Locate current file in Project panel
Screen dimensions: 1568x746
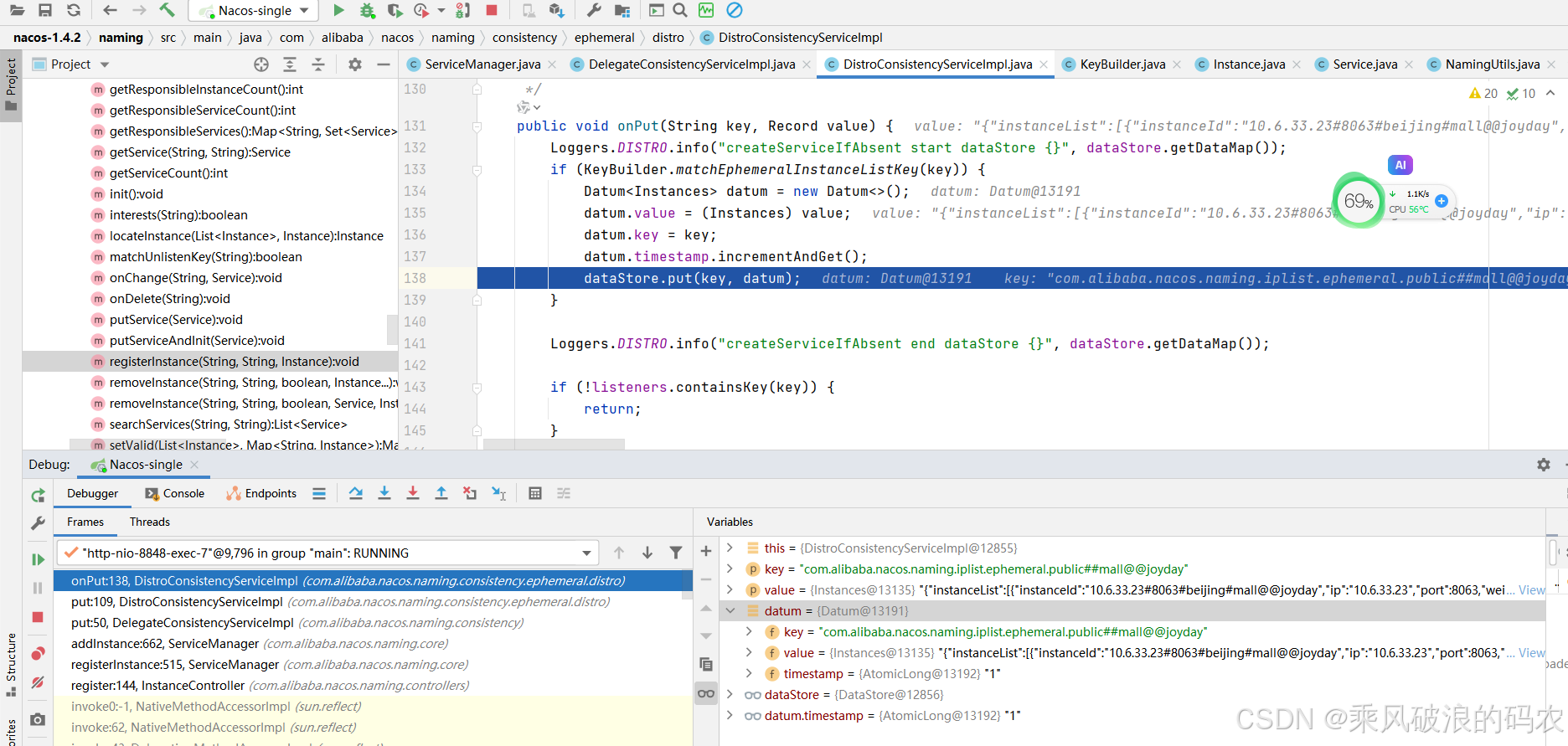click(261, 64)
